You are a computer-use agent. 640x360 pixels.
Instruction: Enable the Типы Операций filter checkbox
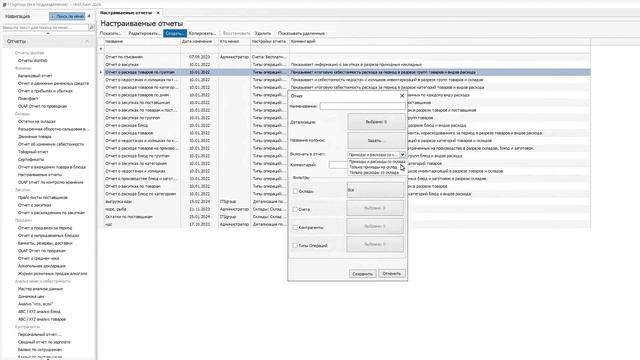(x=295, y=246)
